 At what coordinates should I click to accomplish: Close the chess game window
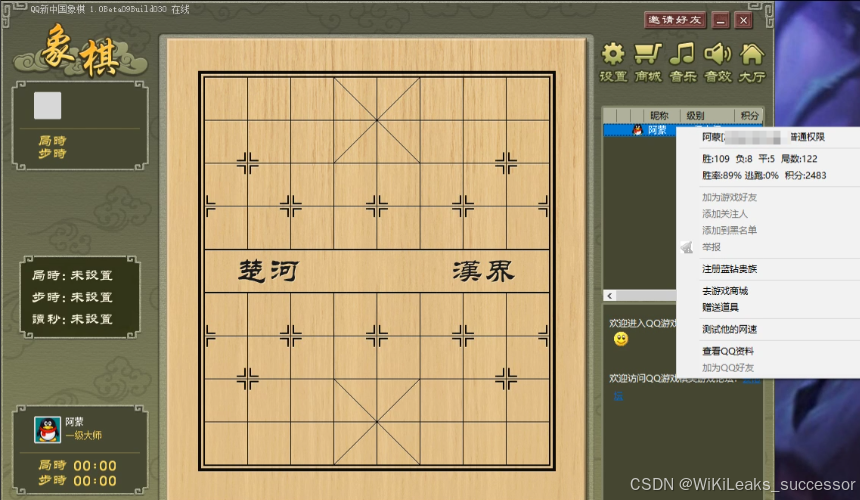[743, 20]
